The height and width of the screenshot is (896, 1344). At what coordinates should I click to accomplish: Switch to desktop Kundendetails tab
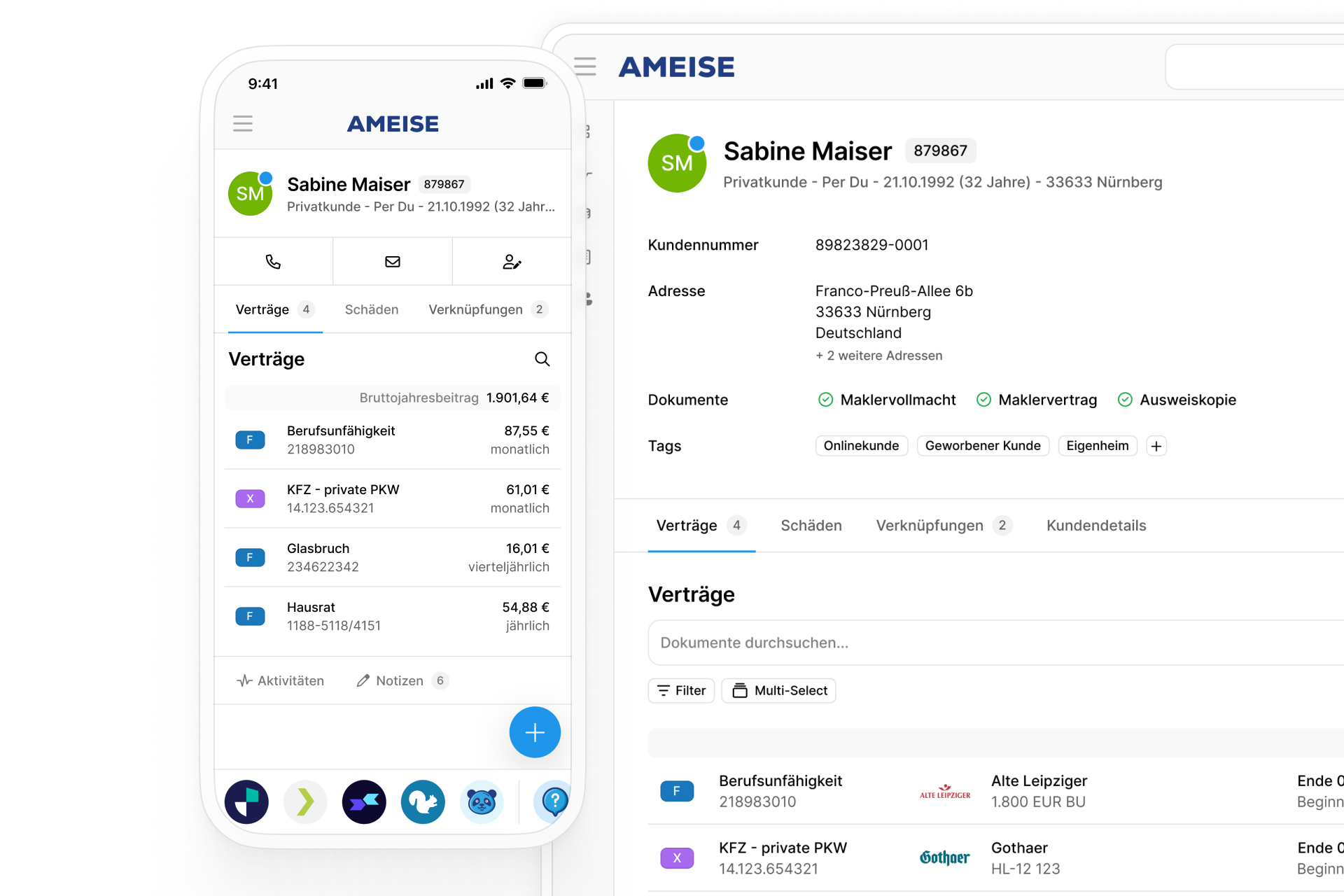click(x=1096, y=526)
